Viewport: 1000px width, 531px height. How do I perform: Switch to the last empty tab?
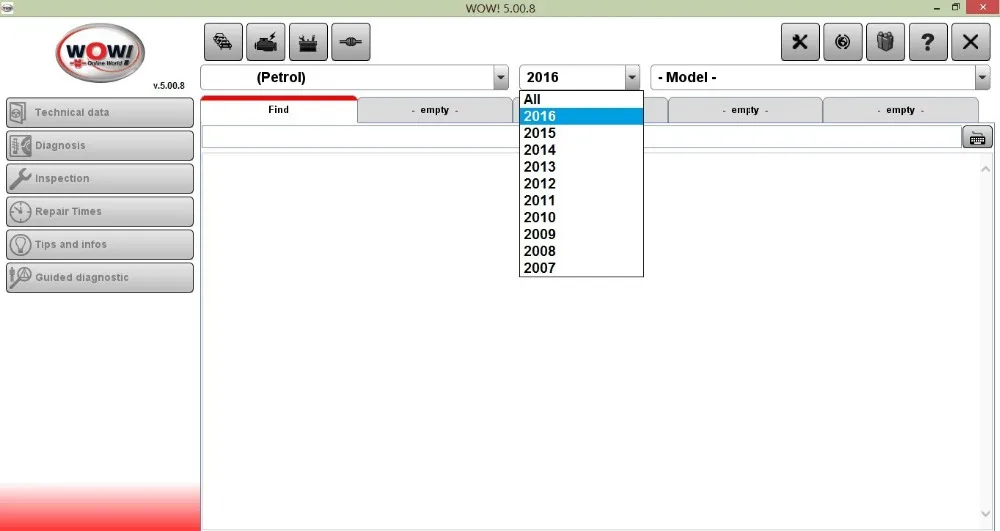[900, 110]
